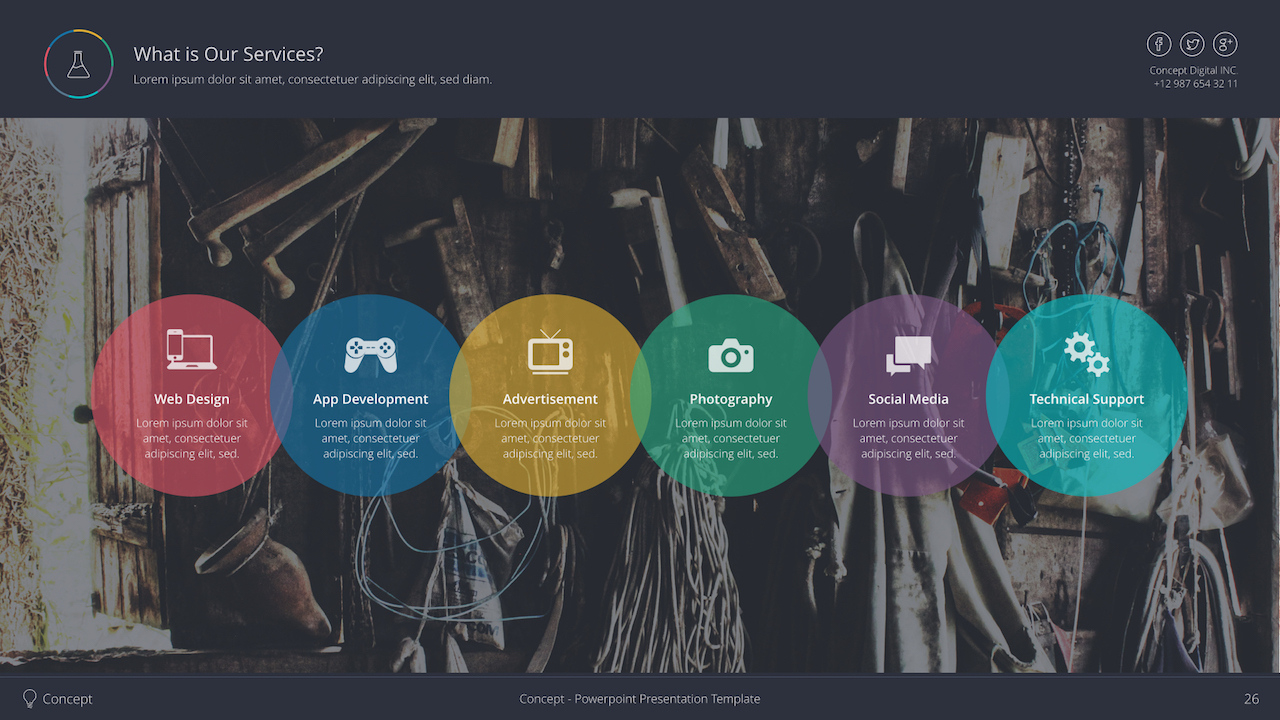The image size is (1280, 720).
Task: Click the 'Concept Digital INC.' label
Action: tap(1194, 69)
